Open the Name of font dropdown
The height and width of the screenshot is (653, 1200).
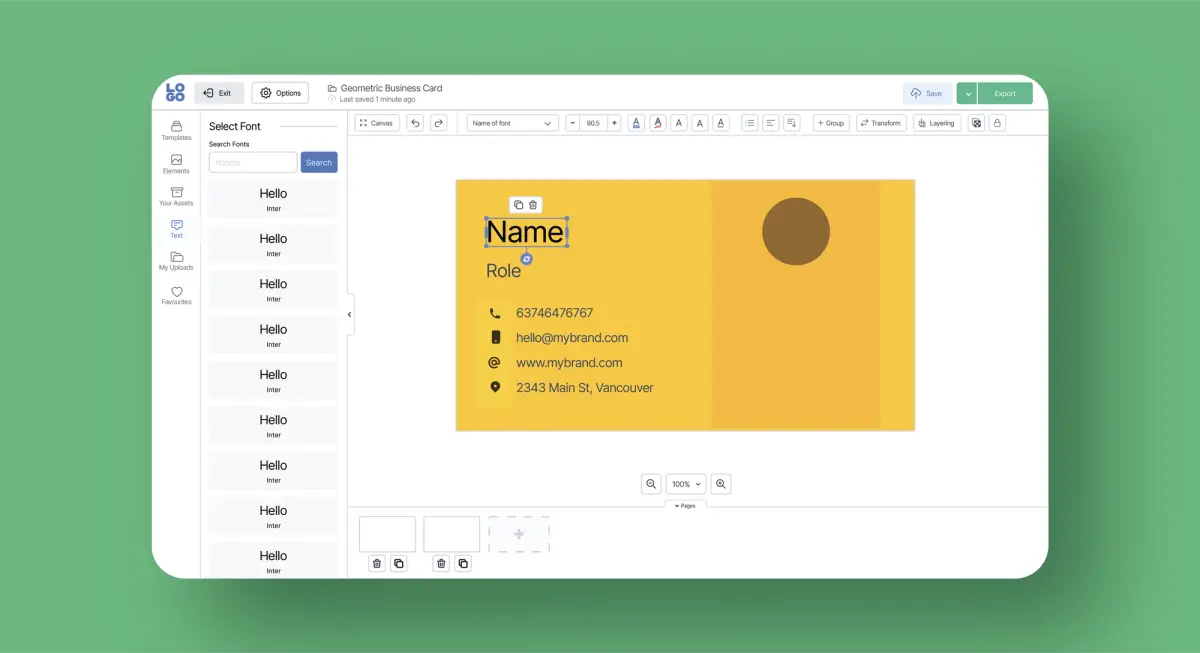pos(511,122)
